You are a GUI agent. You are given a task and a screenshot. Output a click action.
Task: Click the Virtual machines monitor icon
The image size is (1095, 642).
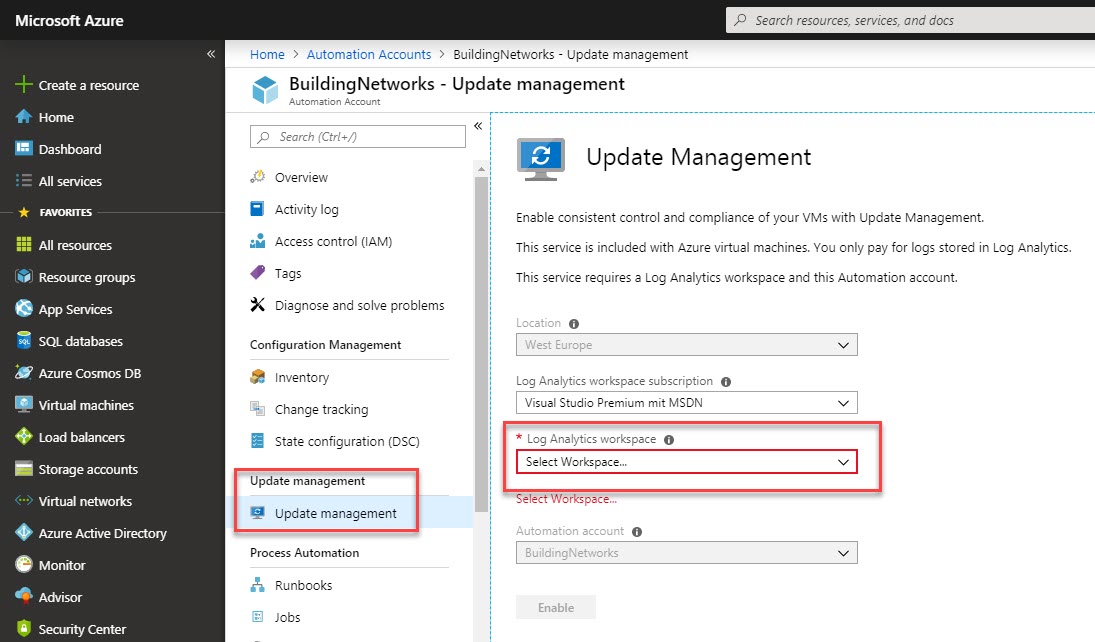[x=24, y=404]
